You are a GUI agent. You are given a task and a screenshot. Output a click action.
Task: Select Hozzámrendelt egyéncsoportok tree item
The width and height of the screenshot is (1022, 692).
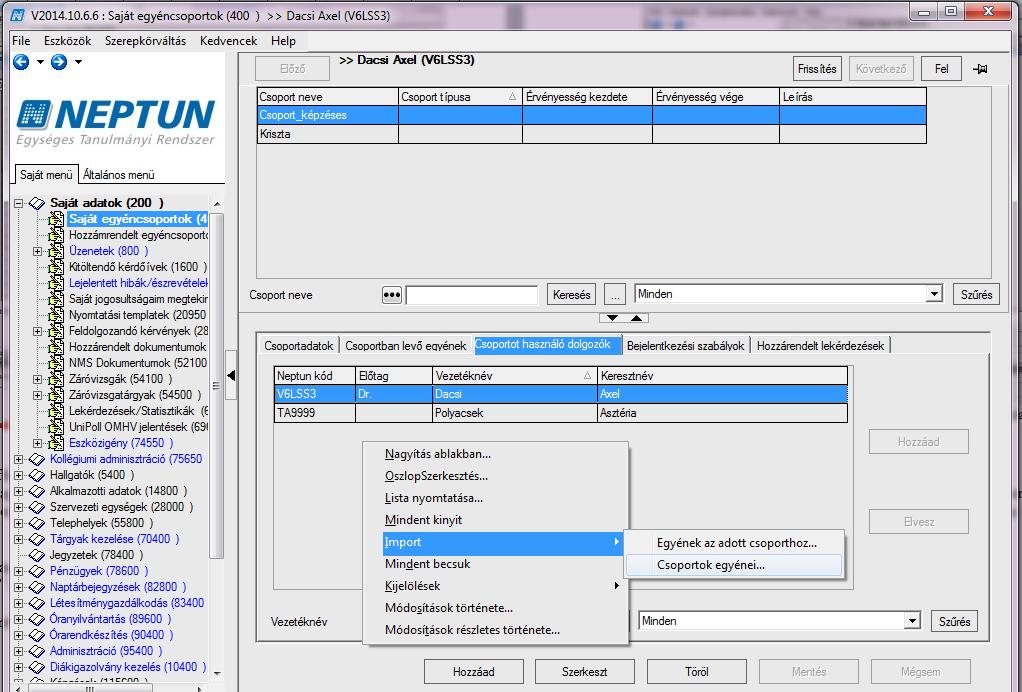138,235
